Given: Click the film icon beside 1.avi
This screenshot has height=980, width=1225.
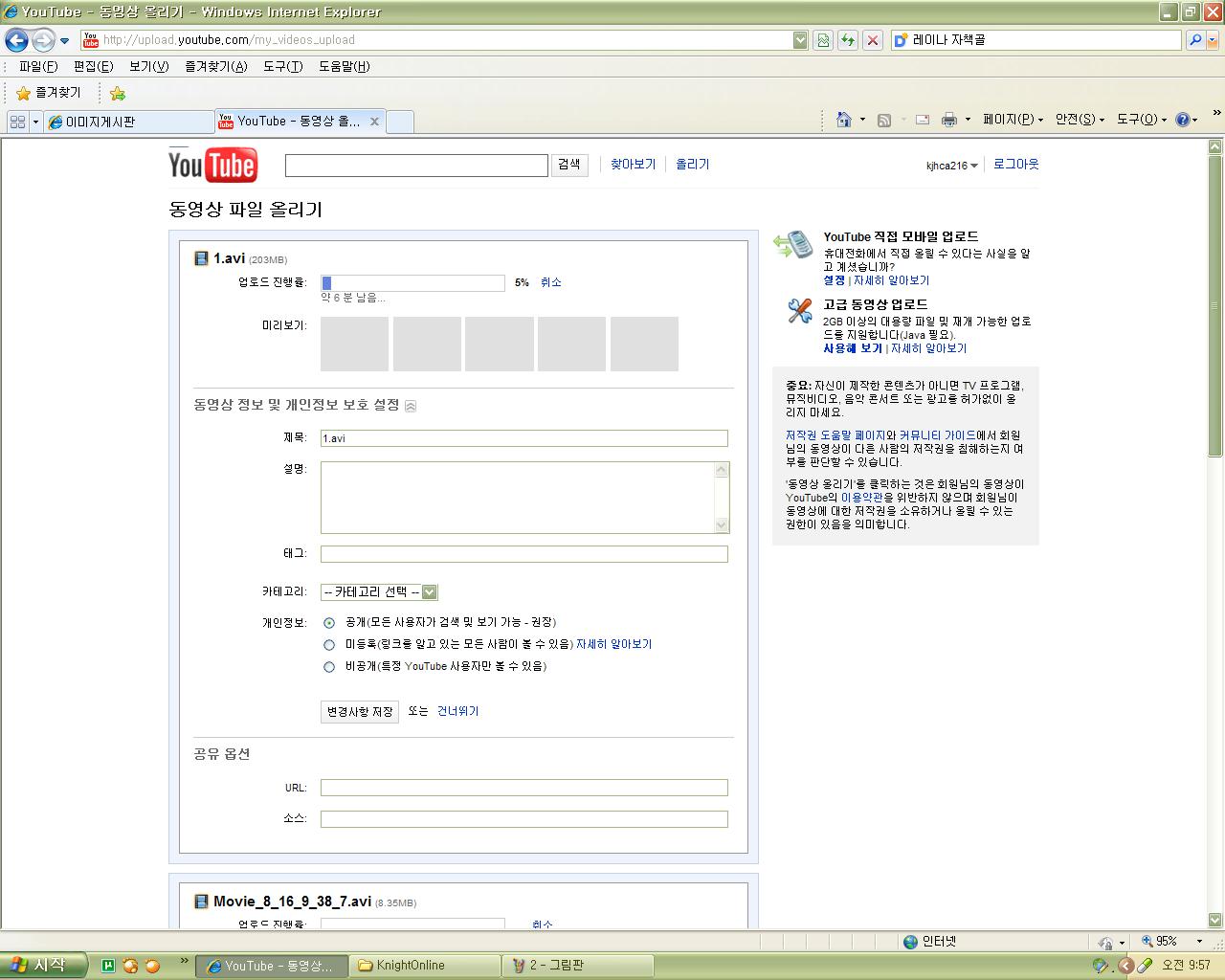Looking at the screenshot, I should 201,258.
